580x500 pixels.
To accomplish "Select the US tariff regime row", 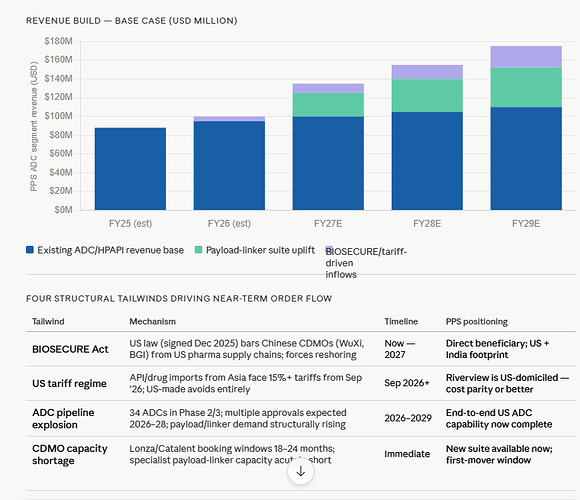I will pos(301,383).
